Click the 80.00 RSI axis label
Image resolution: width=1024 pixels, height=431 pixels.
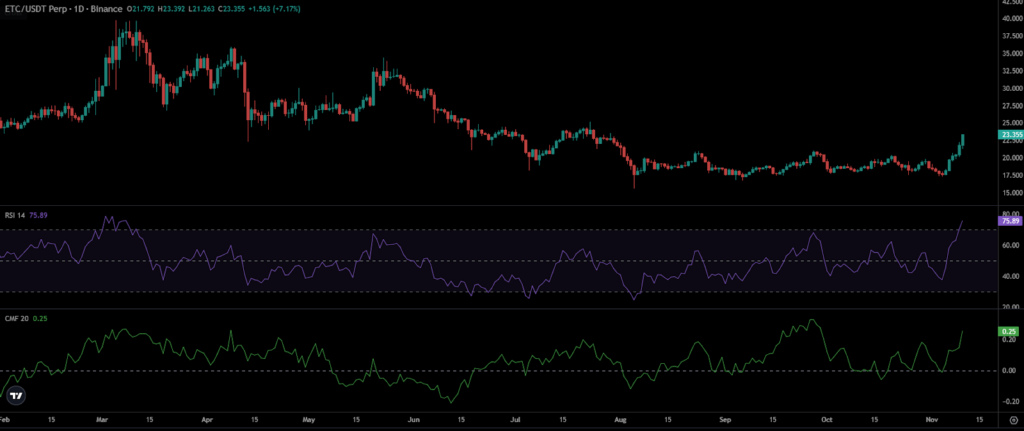tap(1010, 214)
